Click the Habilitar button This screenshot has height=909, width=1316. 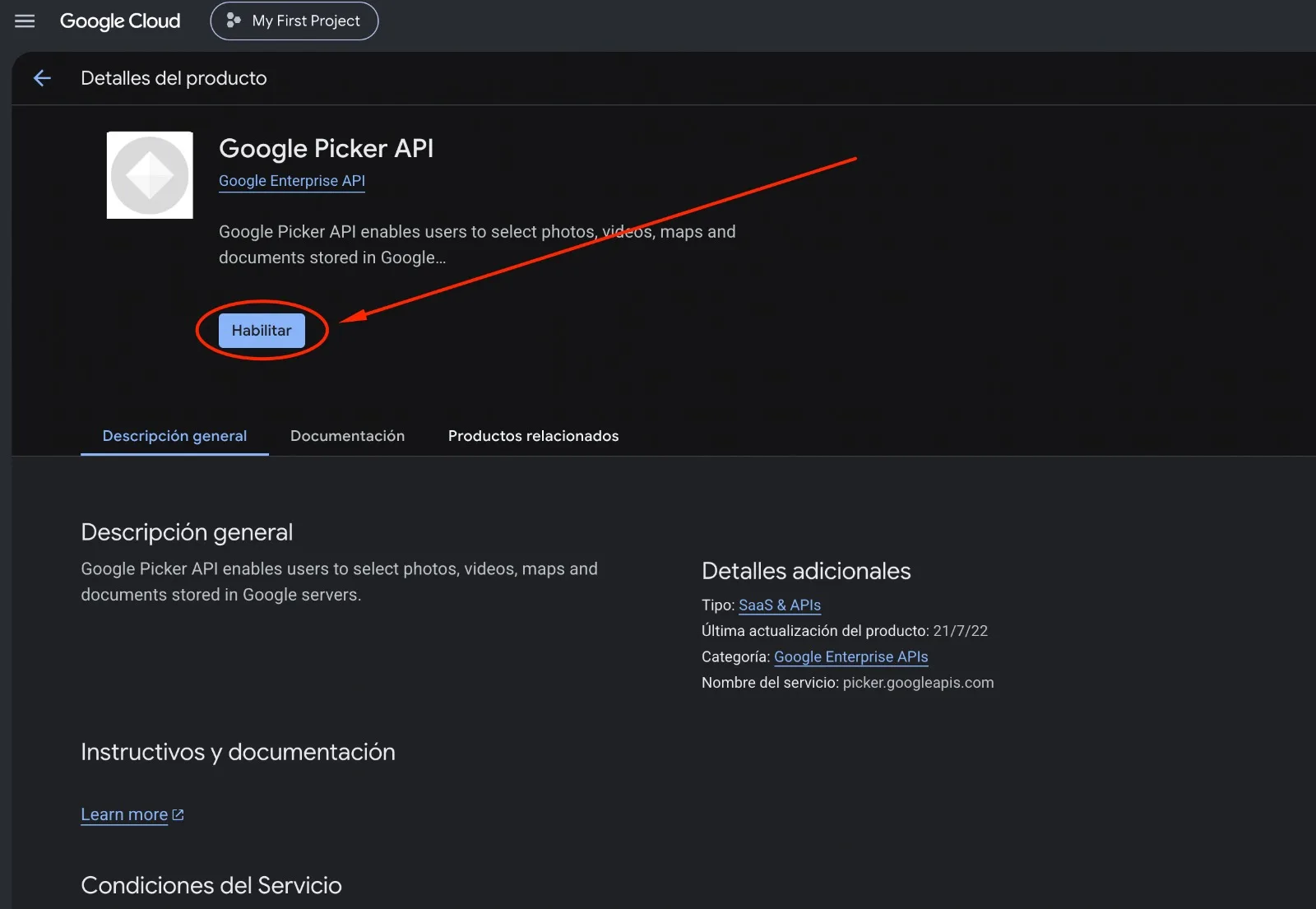[262, 331]
